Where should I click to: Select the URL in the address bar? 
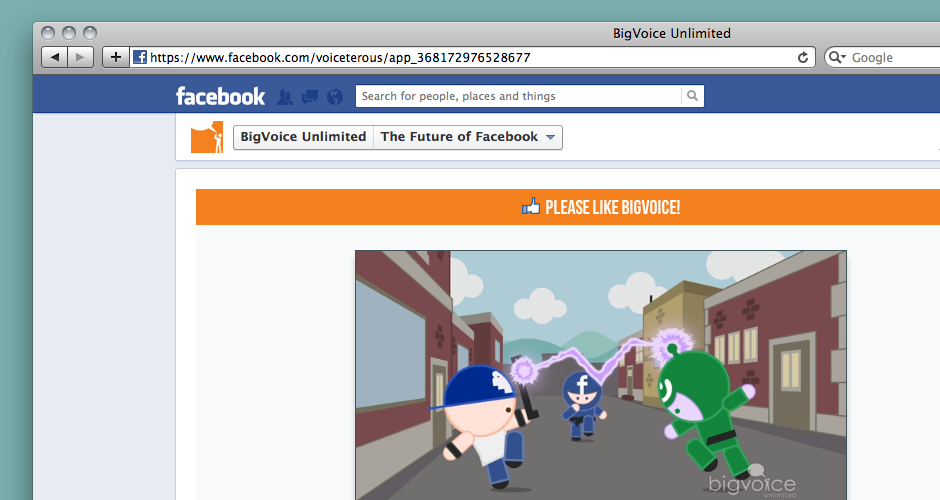pyautogui.click(x=340, y=58)
